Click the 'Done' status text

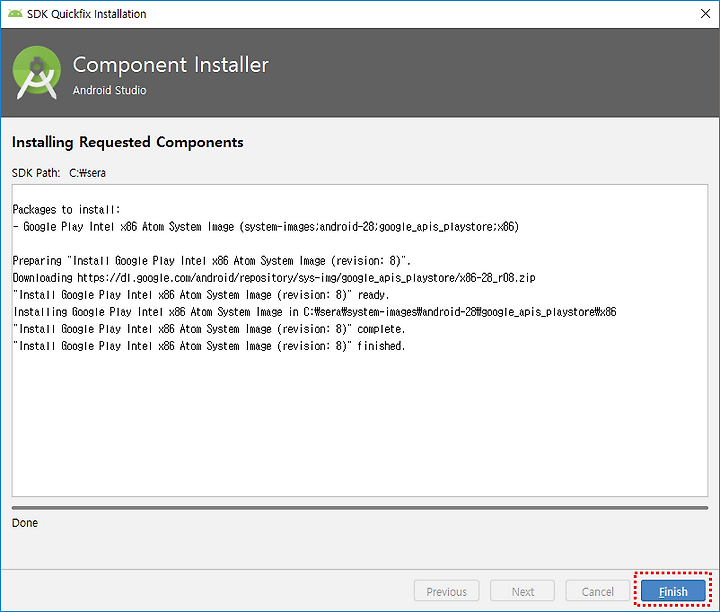coord(25,523)
